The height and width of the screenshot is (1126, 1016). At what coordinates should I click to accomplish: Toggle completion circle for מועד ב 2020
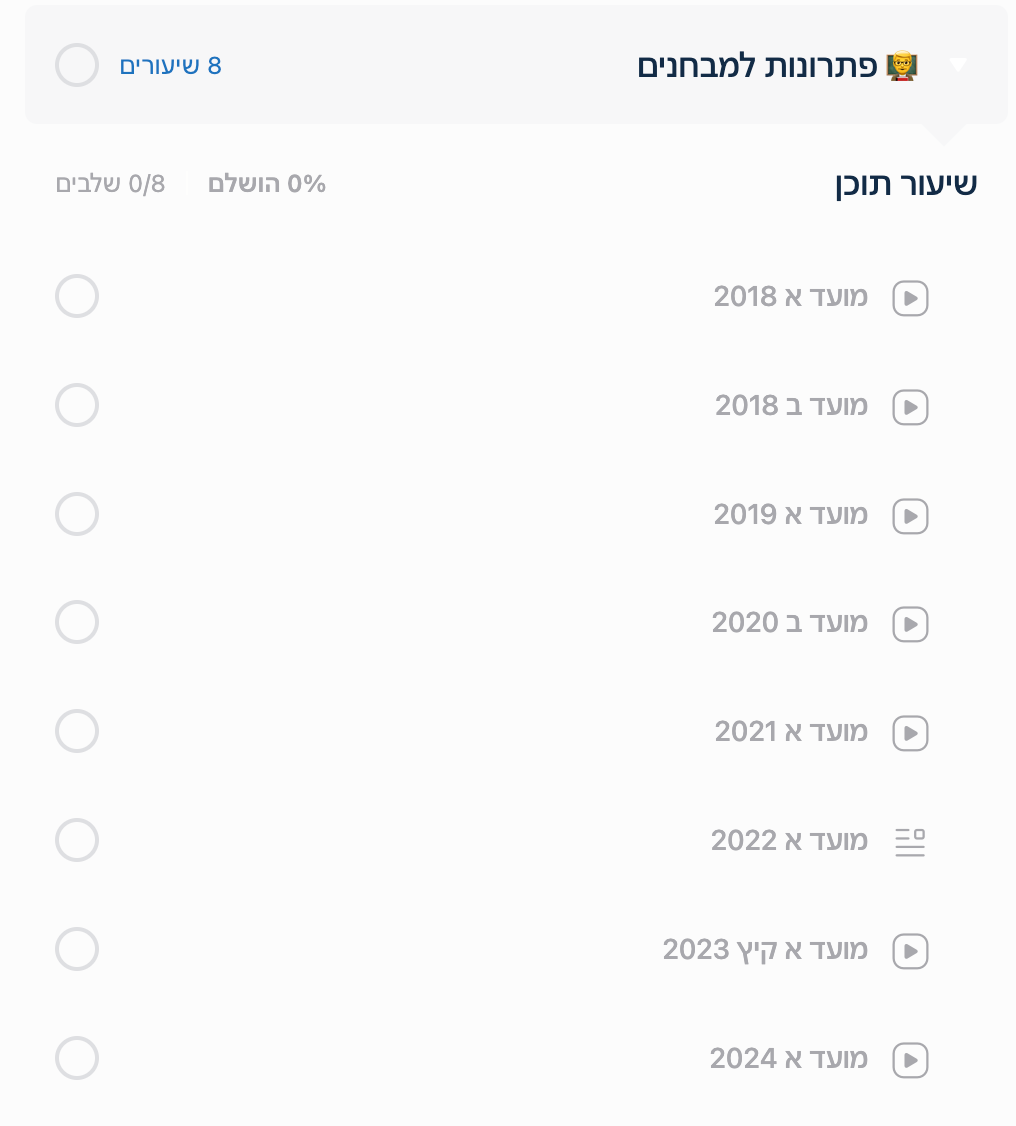tap(77, 623)
